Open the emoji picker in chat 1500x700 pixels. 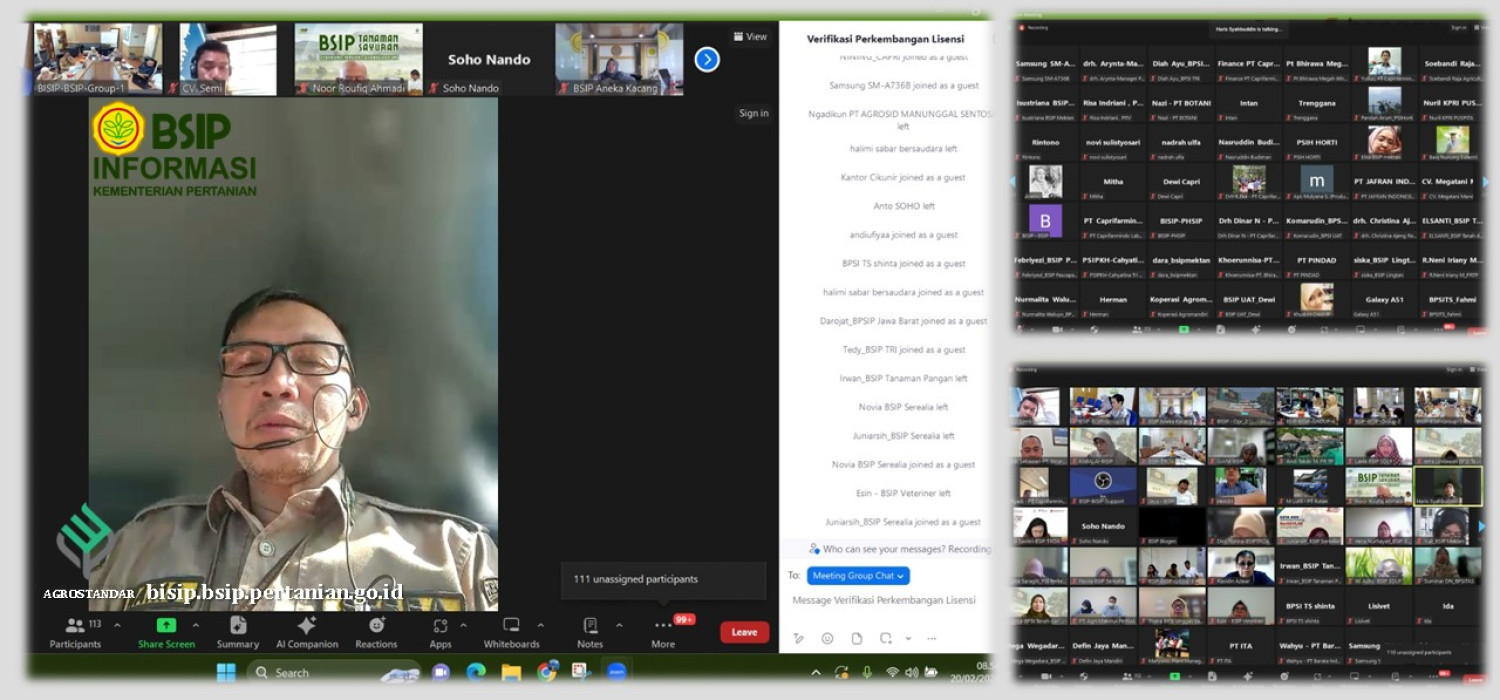coord(827,638)
